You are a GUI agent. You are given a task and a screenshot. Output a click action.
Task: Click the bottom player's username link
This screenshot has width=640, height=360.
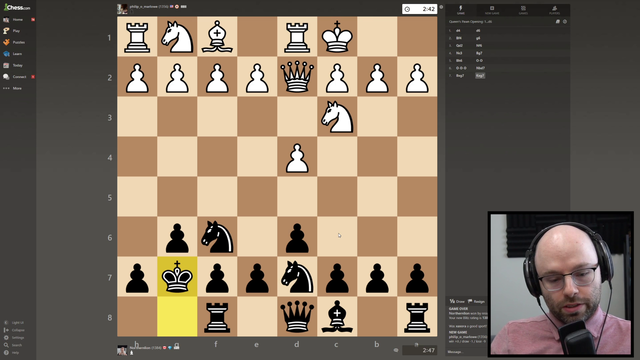(140, 348)
